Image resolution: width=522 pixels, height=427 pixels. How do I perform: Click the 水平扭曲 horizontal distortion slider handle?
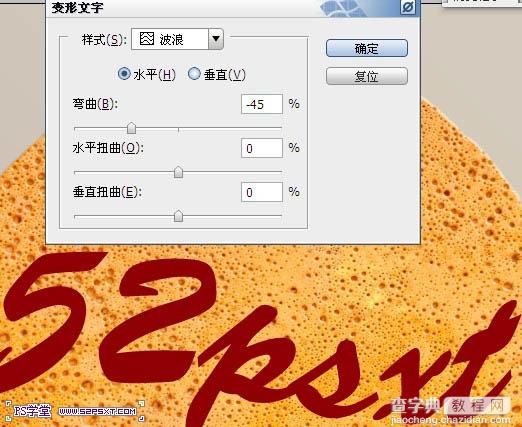178,172
